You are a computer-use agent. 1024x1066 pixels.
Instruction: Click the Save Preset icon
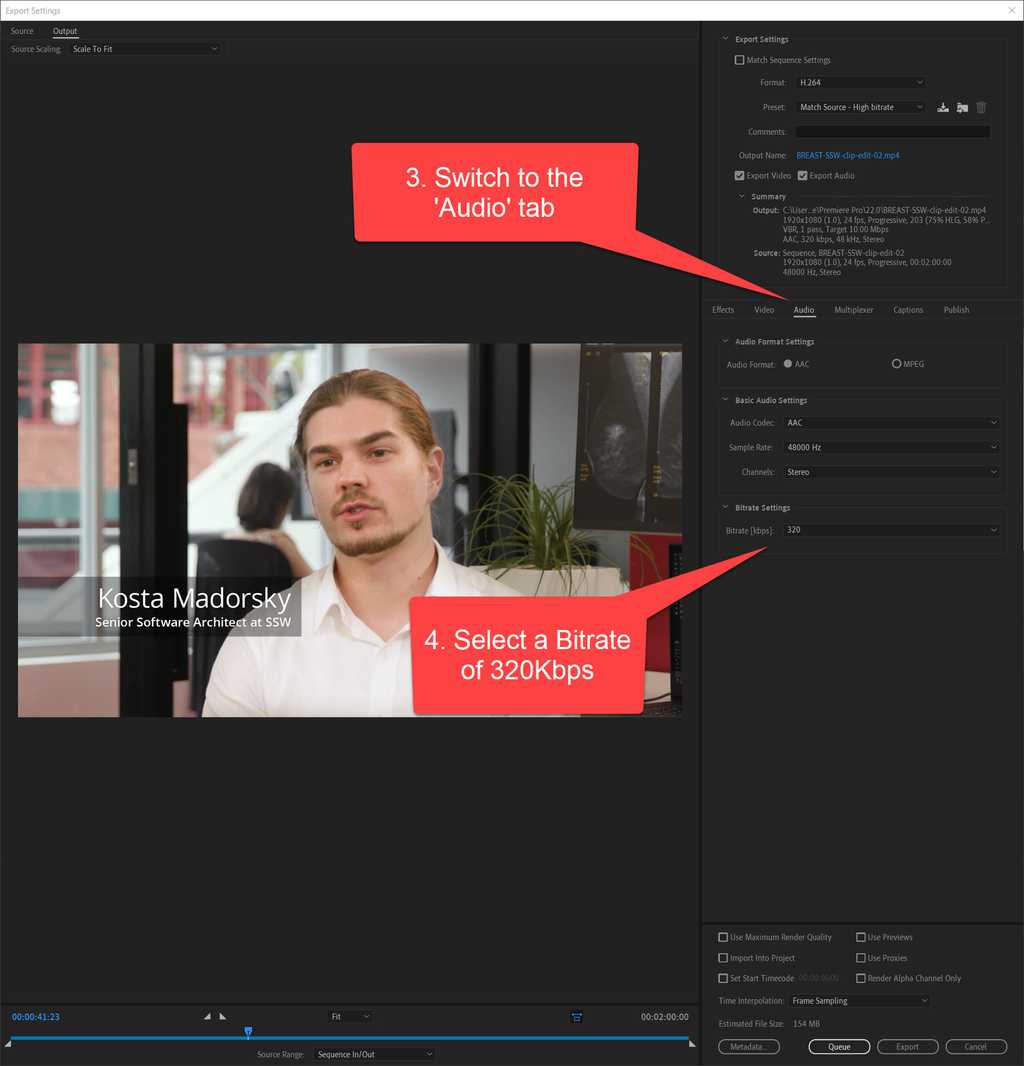tap(942, 107)
